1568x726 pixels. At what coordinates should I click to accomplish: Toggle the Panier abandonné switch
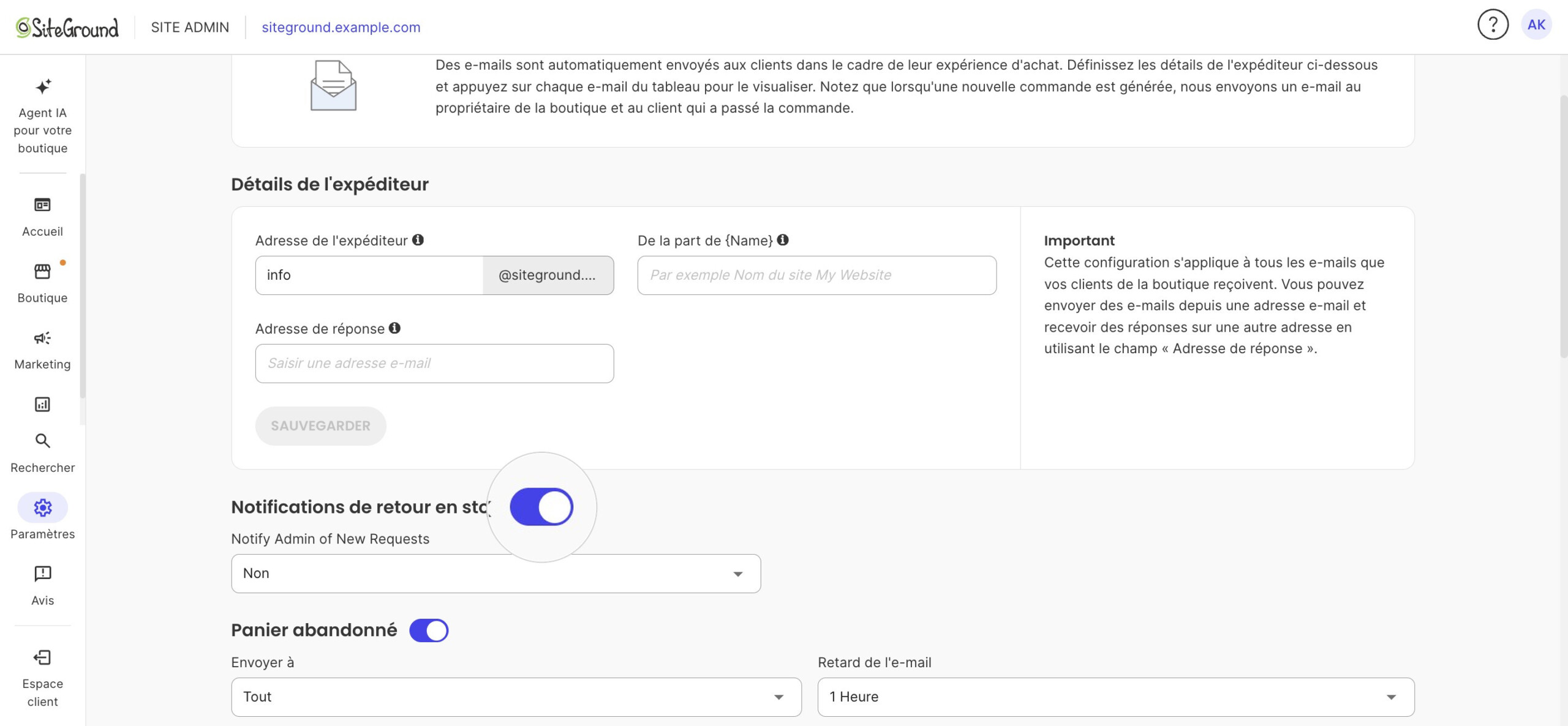point(429,631)
